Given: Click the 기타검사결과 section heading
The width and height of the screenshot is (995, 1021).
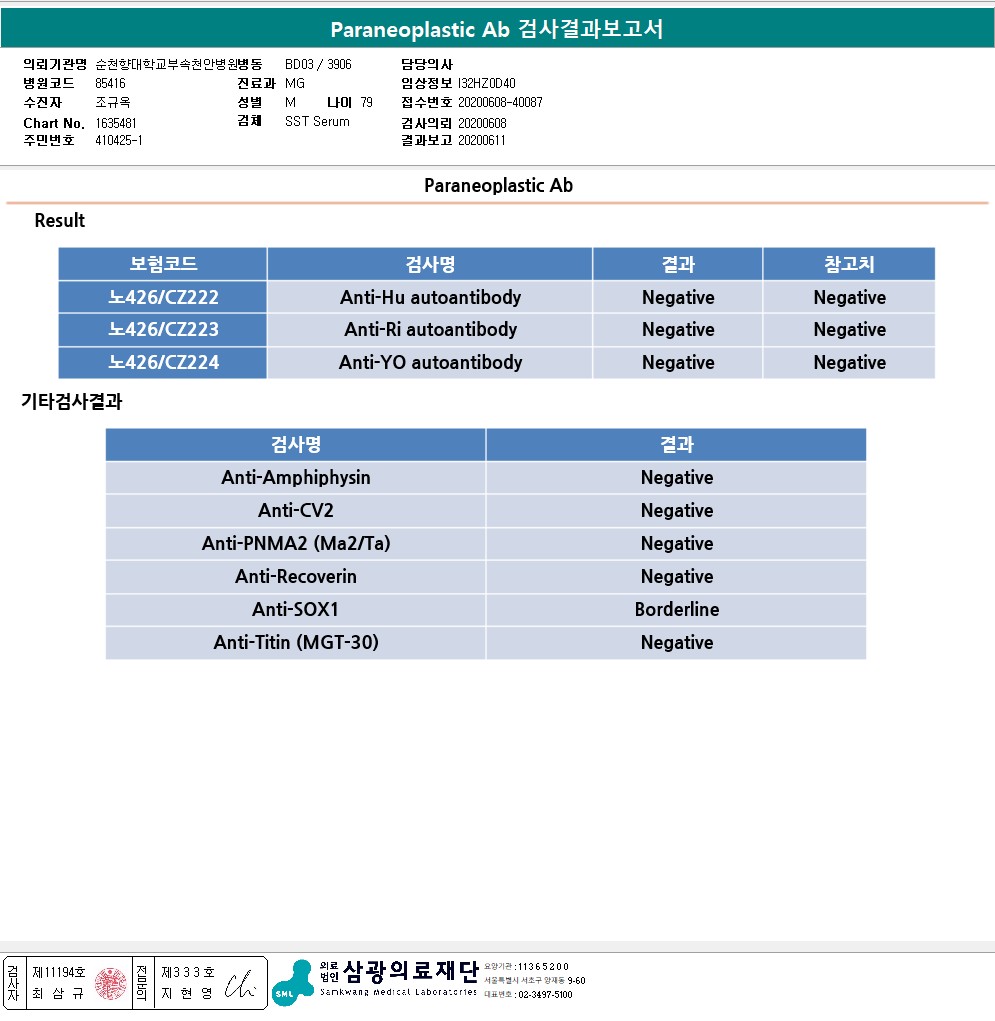Looking at the screenshot, I should [x=72, y=402].
